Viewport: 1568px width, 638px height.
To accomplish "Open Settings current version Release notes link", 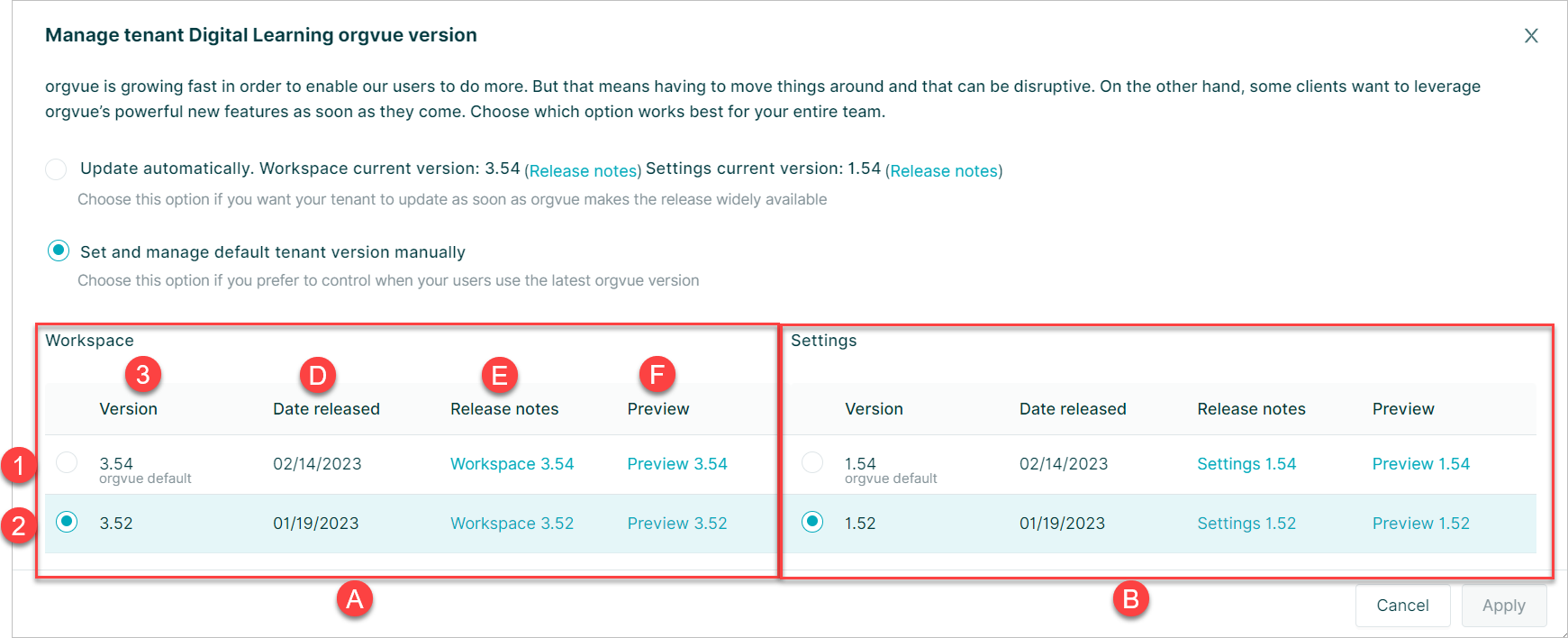I will click(944, 171).
